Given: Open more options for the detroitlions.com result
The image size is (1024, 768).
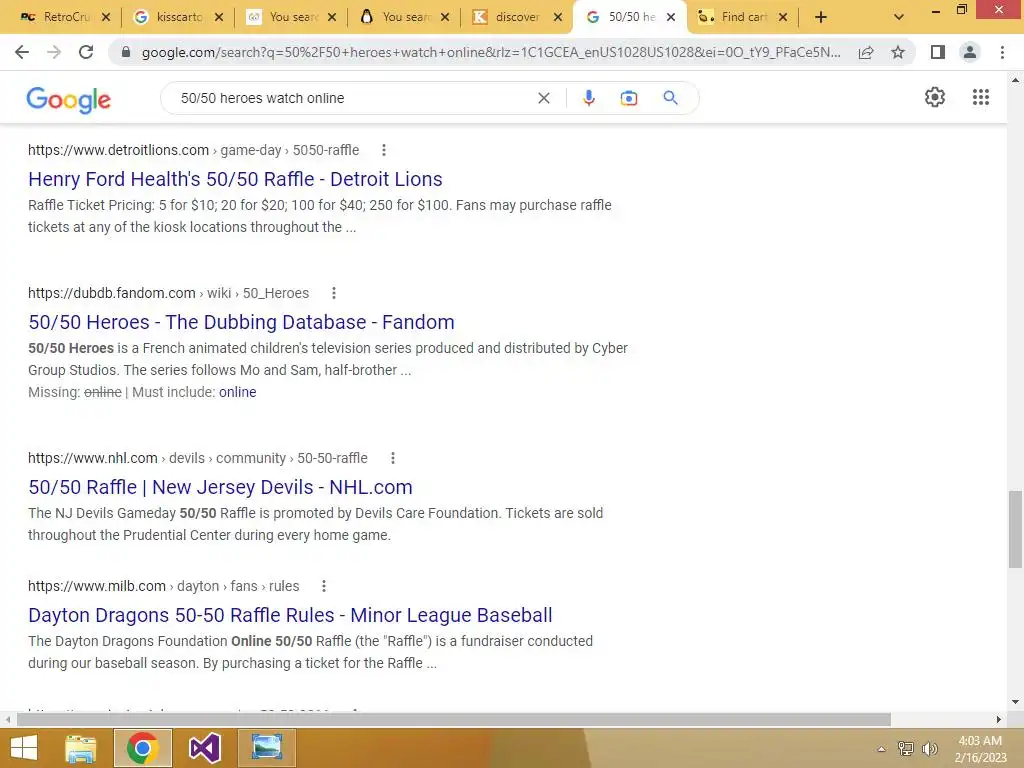Looking at the screenshot, I should click(x=384, y=150).
